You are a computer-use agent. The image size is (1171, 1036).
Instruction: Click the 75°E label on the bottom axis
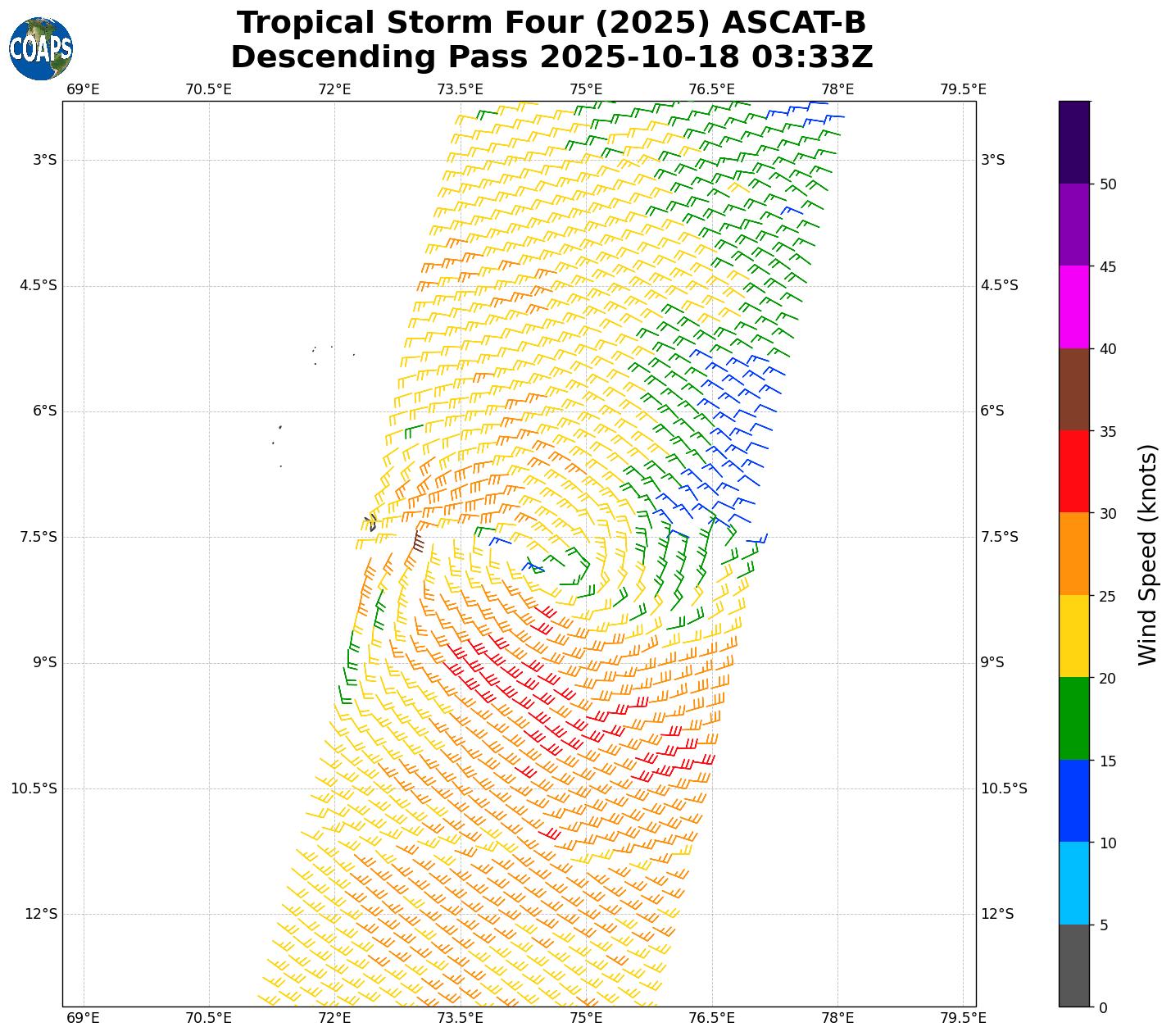click(586, 1018)
